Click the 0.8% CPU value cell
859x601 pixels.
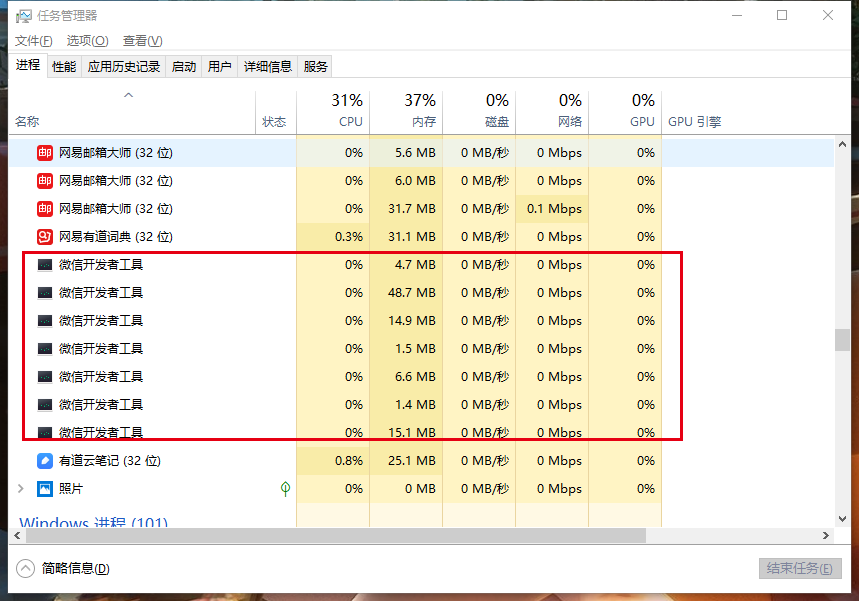coord(333,461)
